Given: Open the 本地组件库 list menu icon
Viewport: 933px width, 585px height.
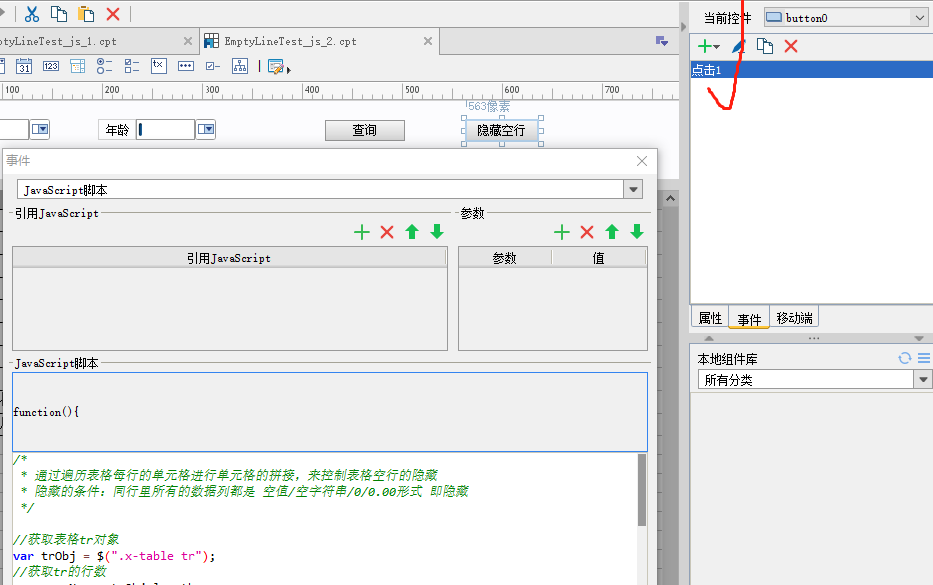Looking at the screenshot, I should [923, 358].
